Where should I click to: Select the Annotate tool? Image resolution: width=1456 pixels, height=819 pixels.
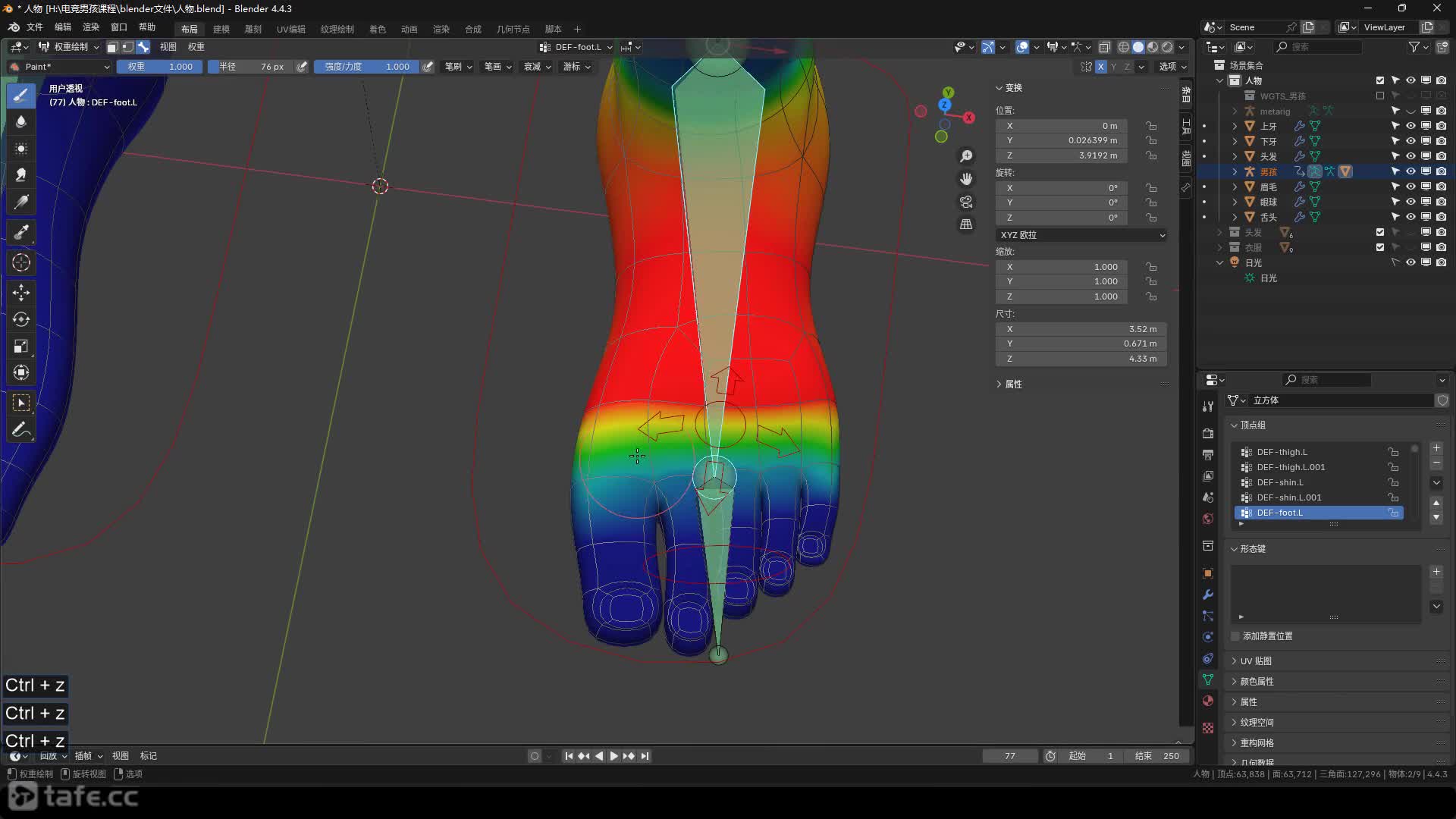[21, 430]
